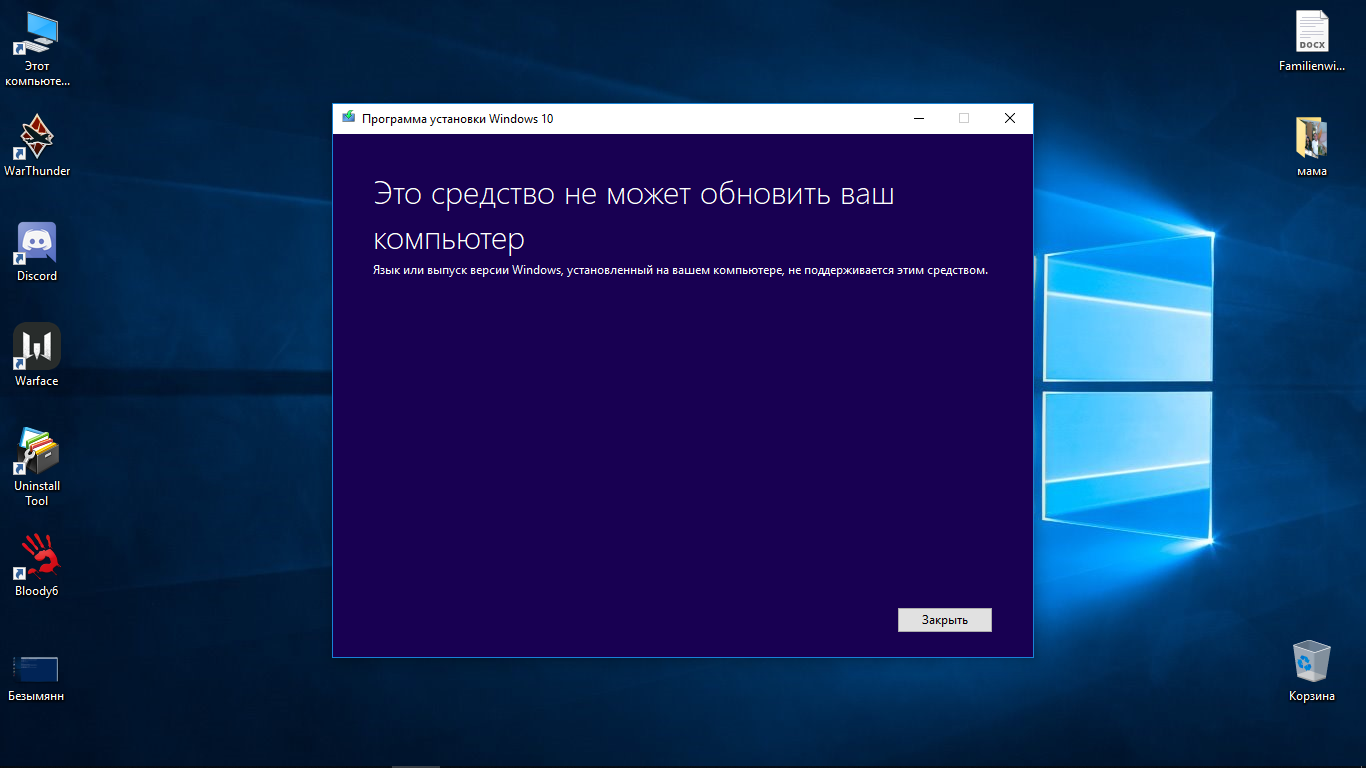Click the Закрыть button in the setup dialog
The image size is (1366, 768).
click(x=944, y=620)
